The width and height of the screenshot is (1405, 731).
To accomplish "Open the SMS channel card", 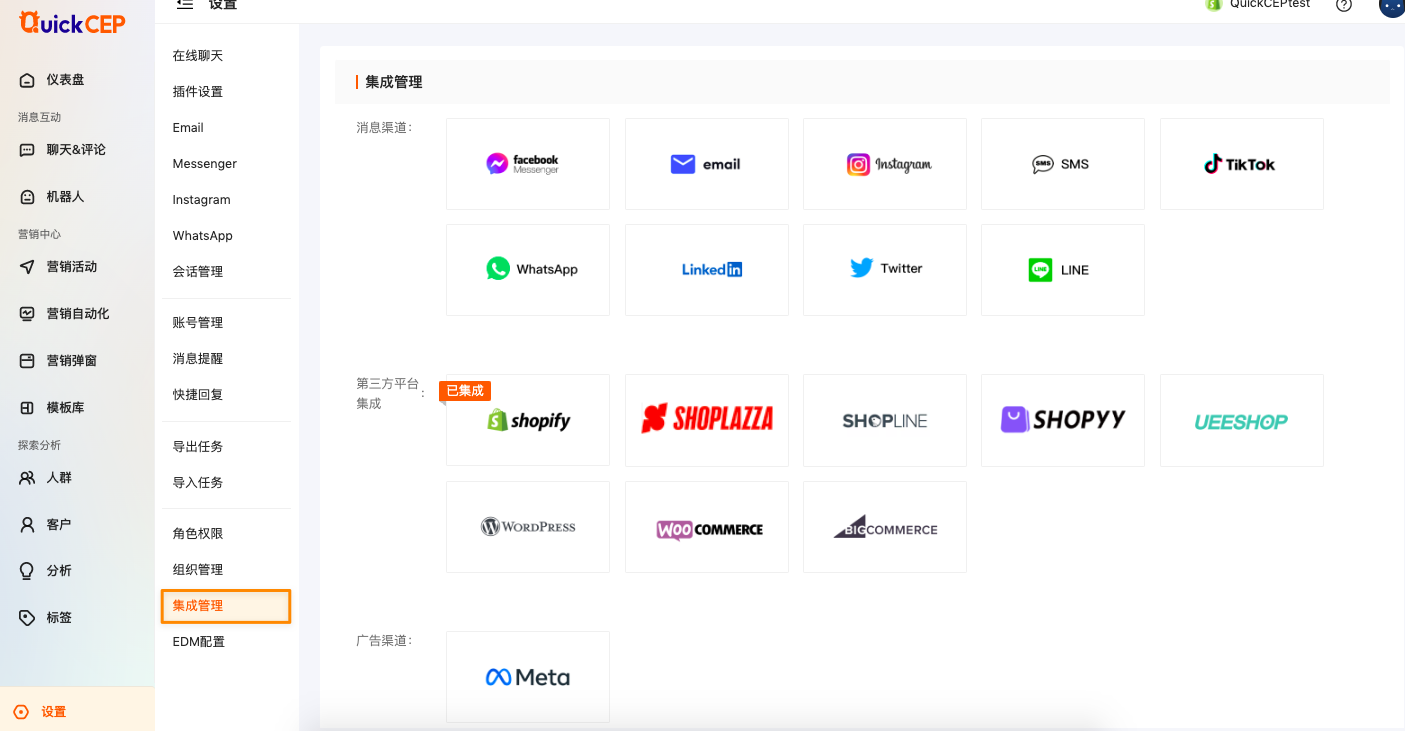I will (1063, 164).
